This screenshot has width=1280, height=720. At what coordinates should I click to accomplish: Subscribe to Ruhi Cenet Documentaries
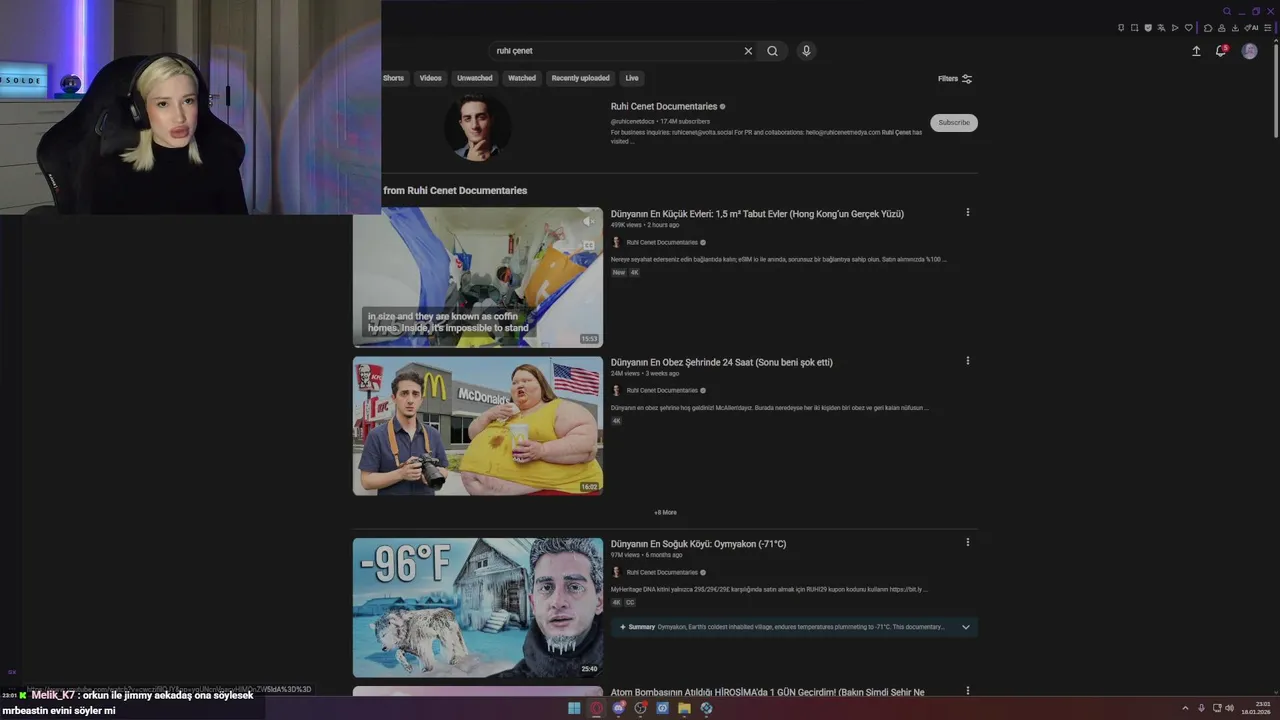954,123
